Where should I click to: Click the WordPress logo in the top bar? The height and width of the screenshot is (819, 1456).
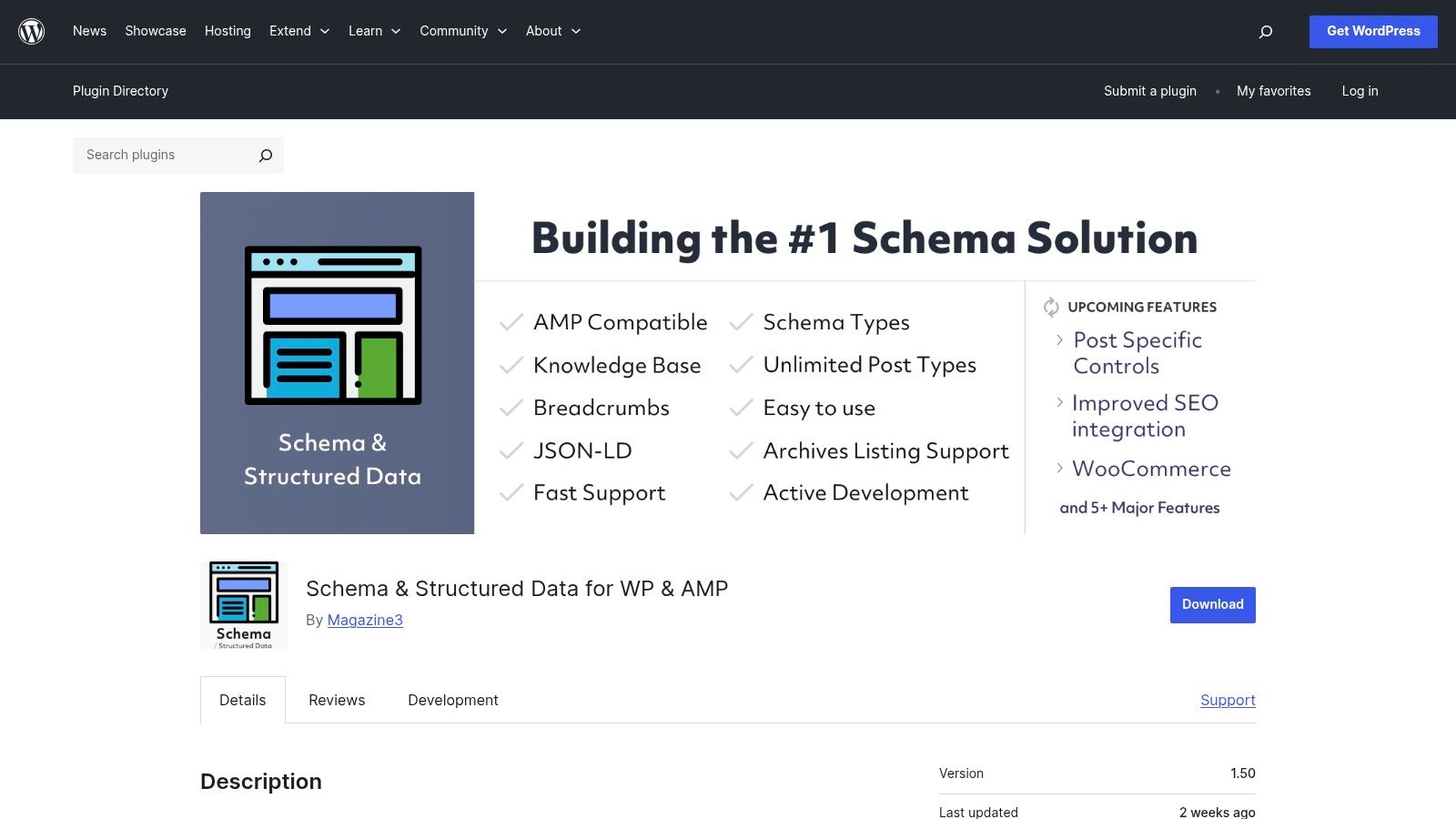click(31, 31)
